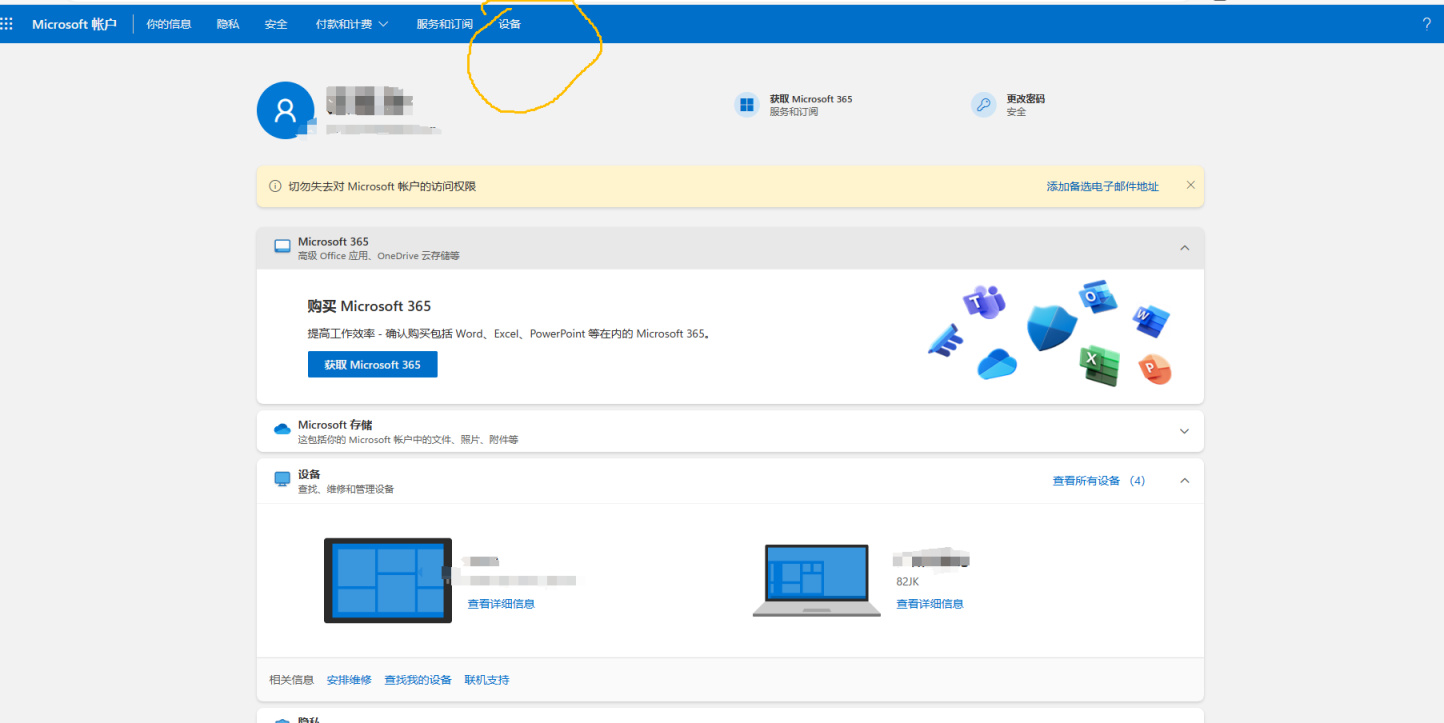Viewport: 1444px width, 723px height.
Task: Click the OneDrive cloud icon for Microsoft 存储
Action: [282, 430]
